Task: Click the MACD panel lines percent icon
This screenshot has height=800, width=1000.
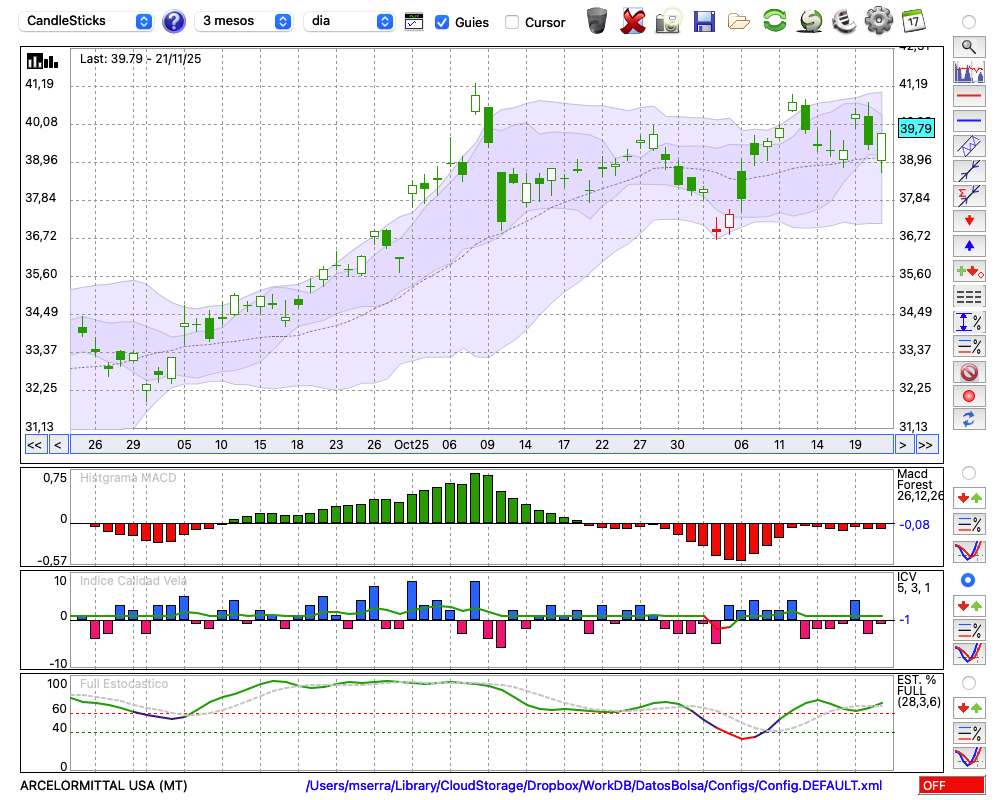Action: [x=969, y=524]
